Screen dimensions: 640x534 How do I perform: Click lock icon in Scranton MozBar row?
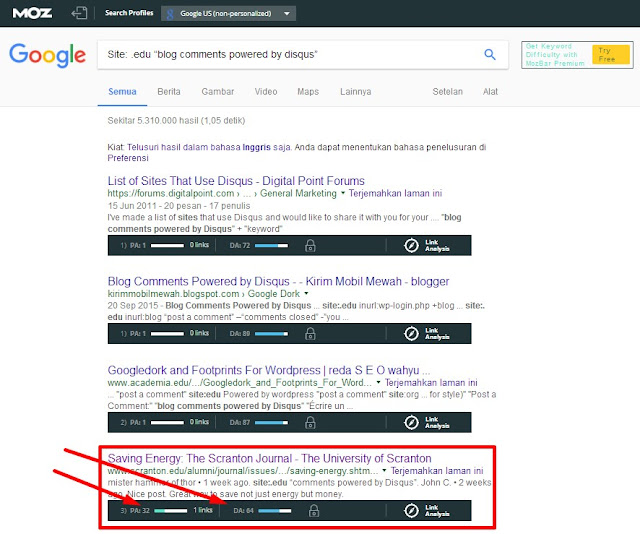point(313,510)
